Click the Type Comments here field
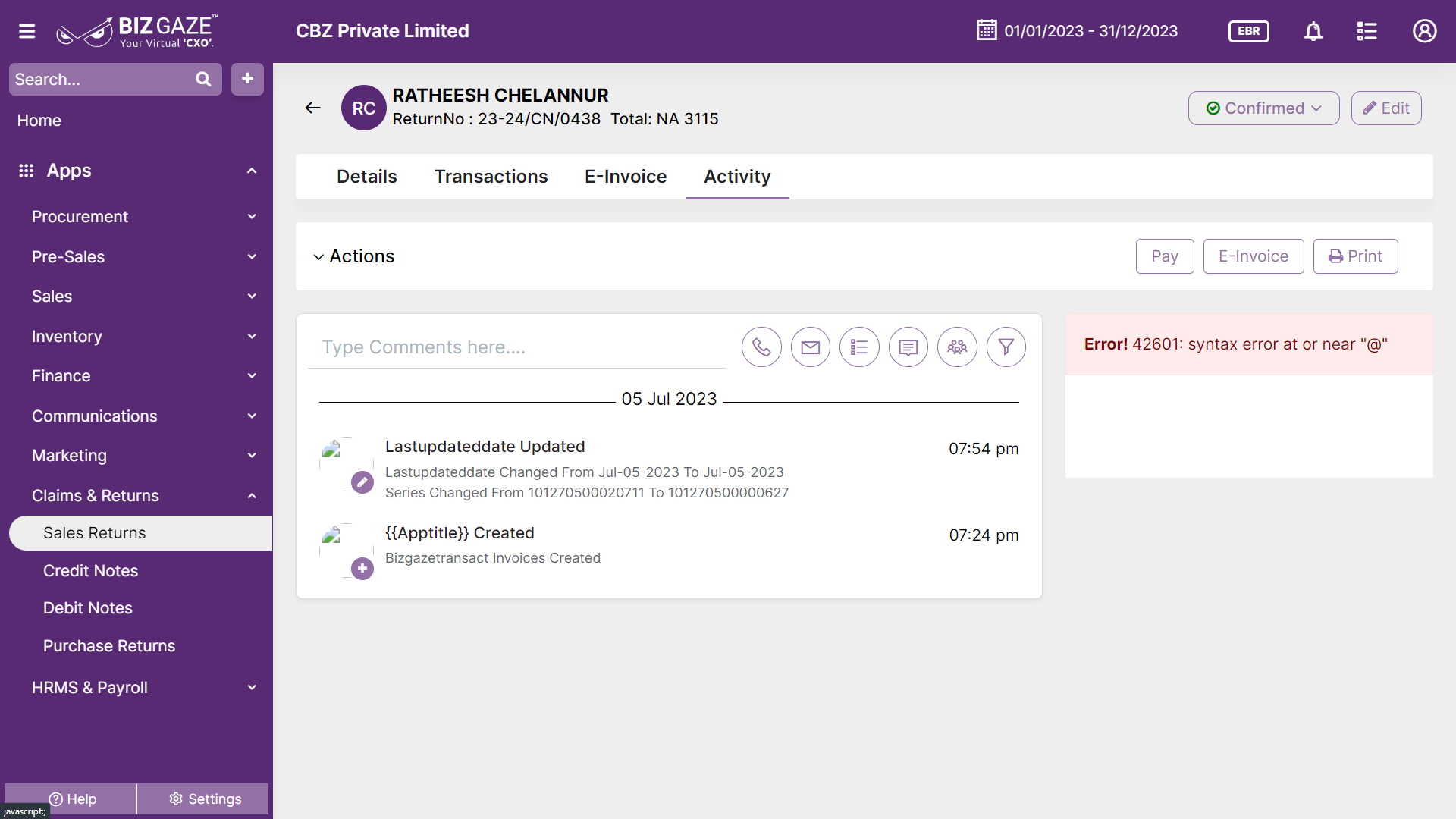Image resolution: width=1456 pixels, height=819 pixels. 516,347
